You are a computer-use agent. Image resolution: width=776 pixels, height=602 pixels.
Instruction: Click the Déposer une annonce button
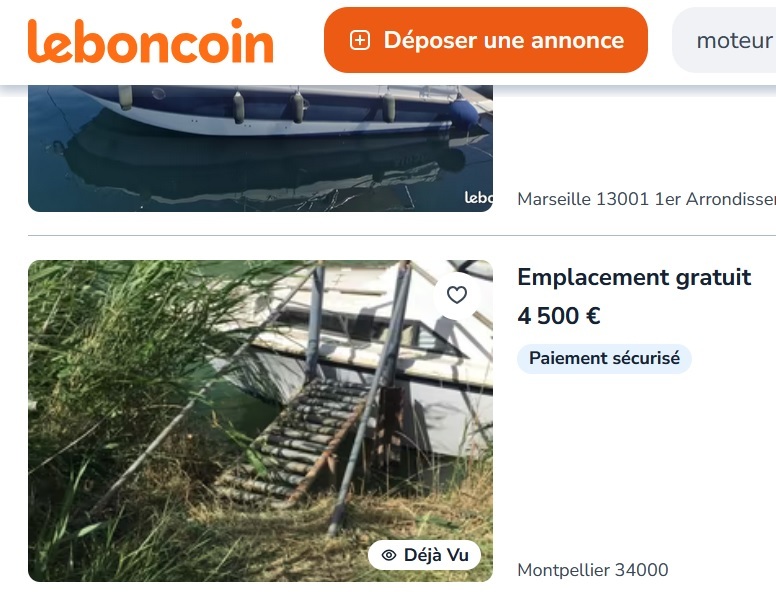[x=485, y=40]
